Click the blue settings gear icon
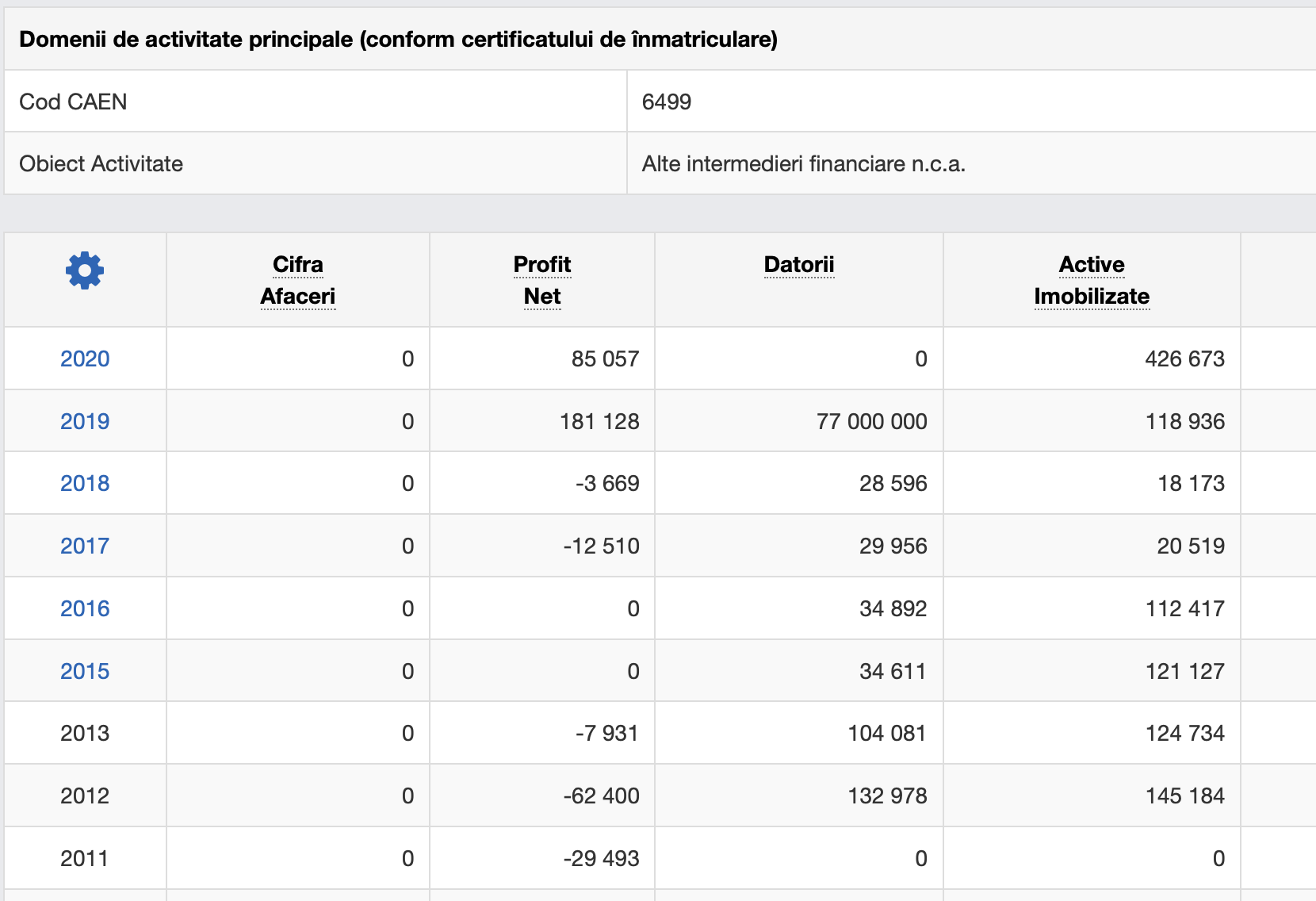Screen dimensions: 1316x901 [x=85, y=271]
